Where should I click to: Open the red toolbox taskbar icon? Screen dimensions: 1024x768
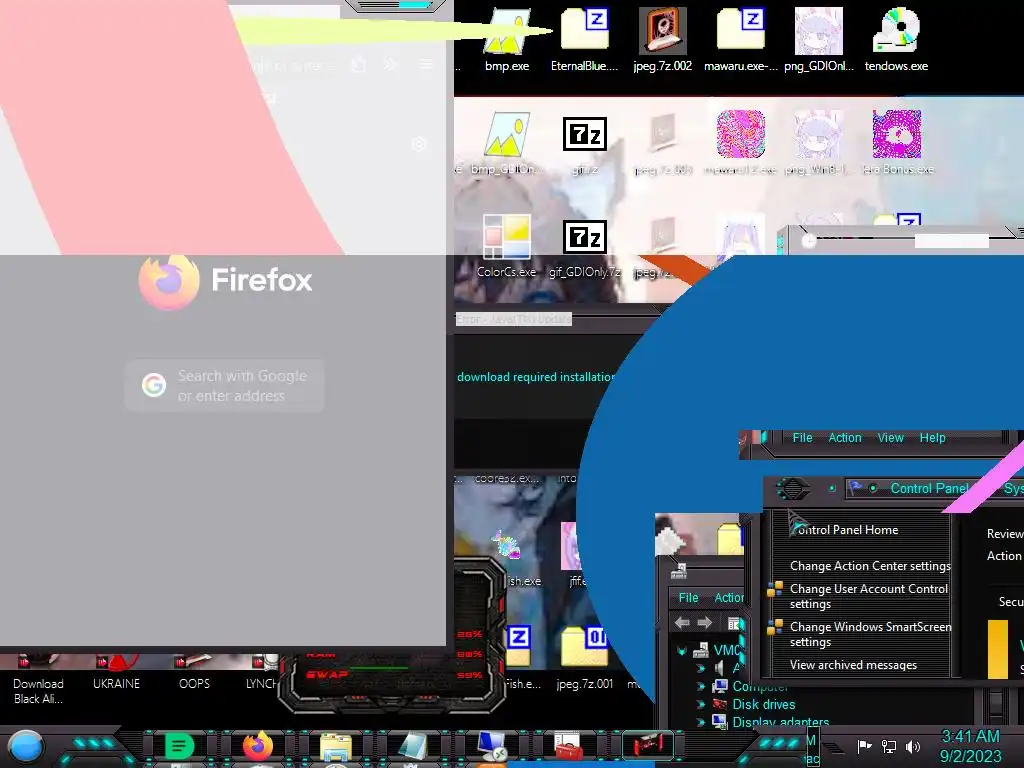point(568,746)
